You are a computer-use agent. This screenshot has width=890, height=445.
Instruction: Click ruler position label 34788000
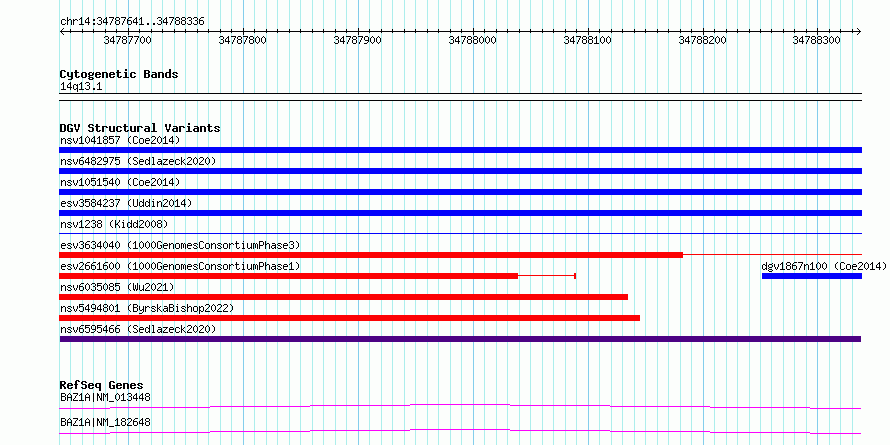click(x=472, y=40)
